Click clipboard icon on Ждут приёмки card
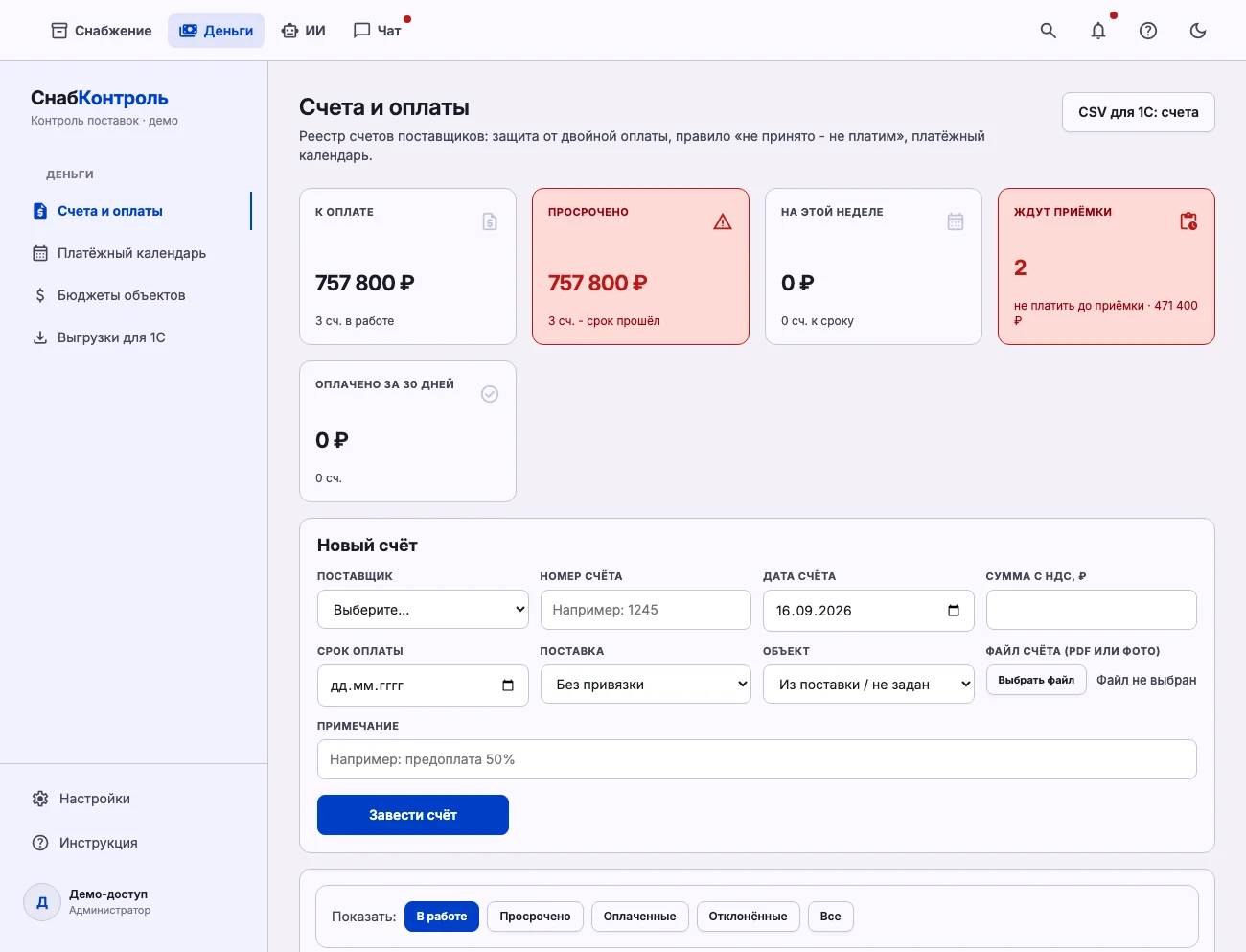 (1188, 221)
